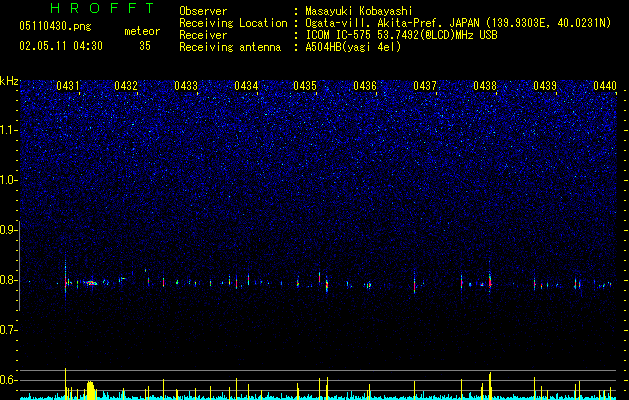Click the 0434 time marker
Image resolution: width=629 pixels, height=400 pixels.
tap(246, 86)
